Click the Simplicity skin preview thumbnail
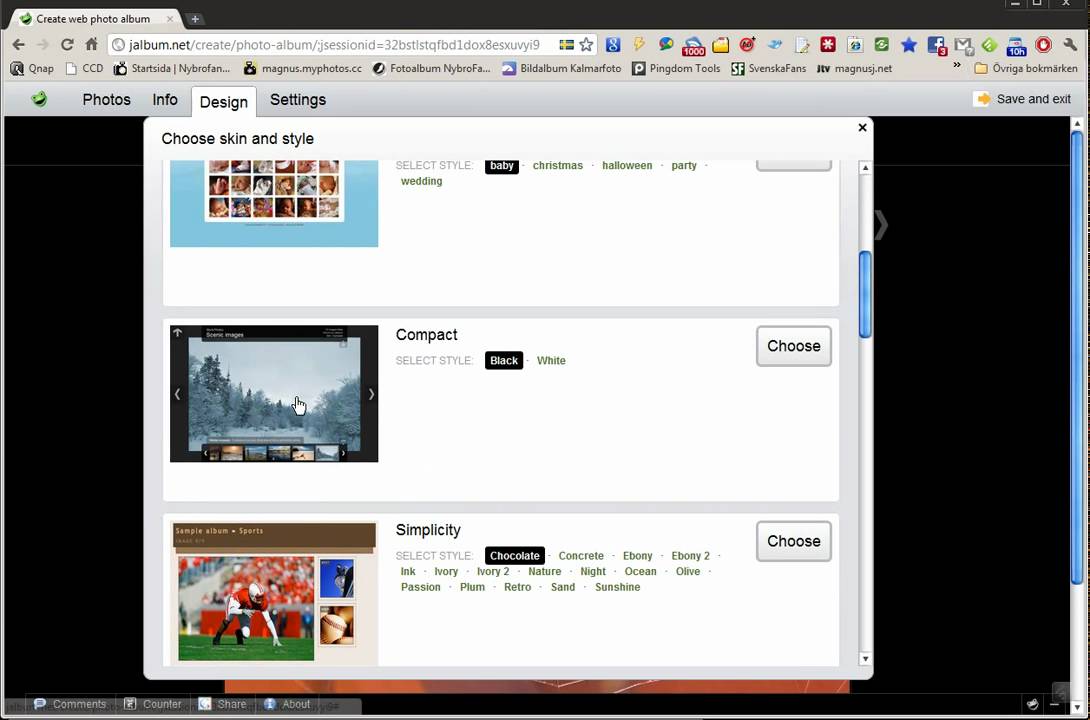Image resolution: width=1090 pixels, height=720 pixels. click(x=274, y=593)
